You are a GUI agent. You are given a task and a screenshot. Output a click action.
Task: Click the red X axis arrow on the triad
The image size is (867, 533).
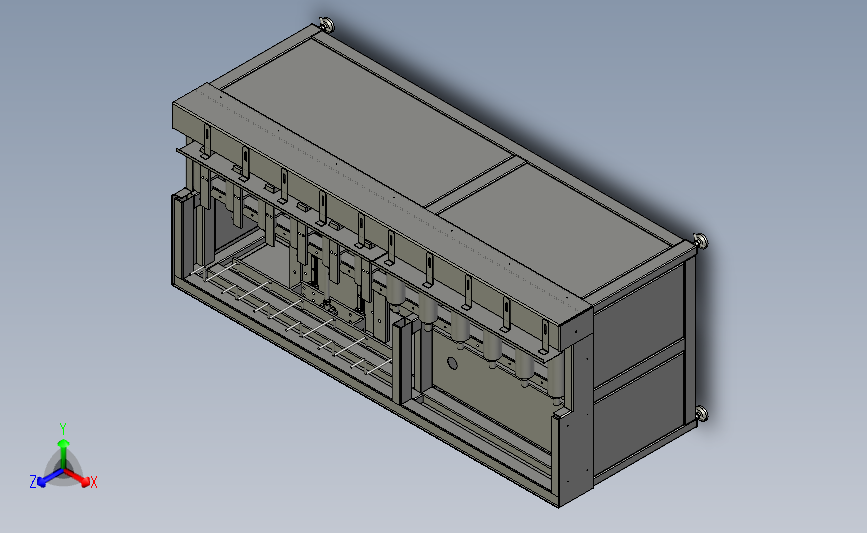pos(77,477)
